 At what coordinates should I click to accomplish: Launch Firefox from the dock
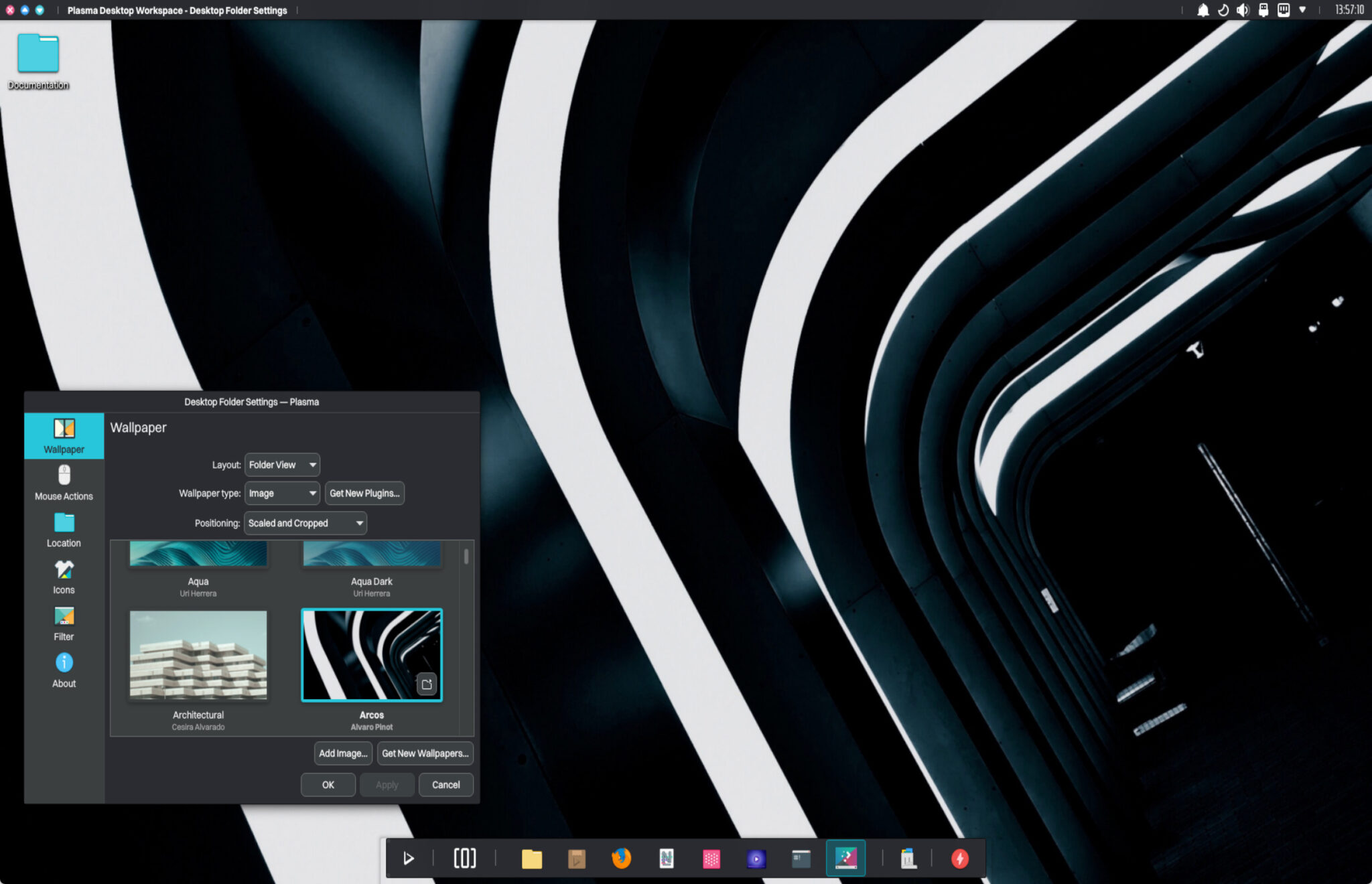(621, 858)
